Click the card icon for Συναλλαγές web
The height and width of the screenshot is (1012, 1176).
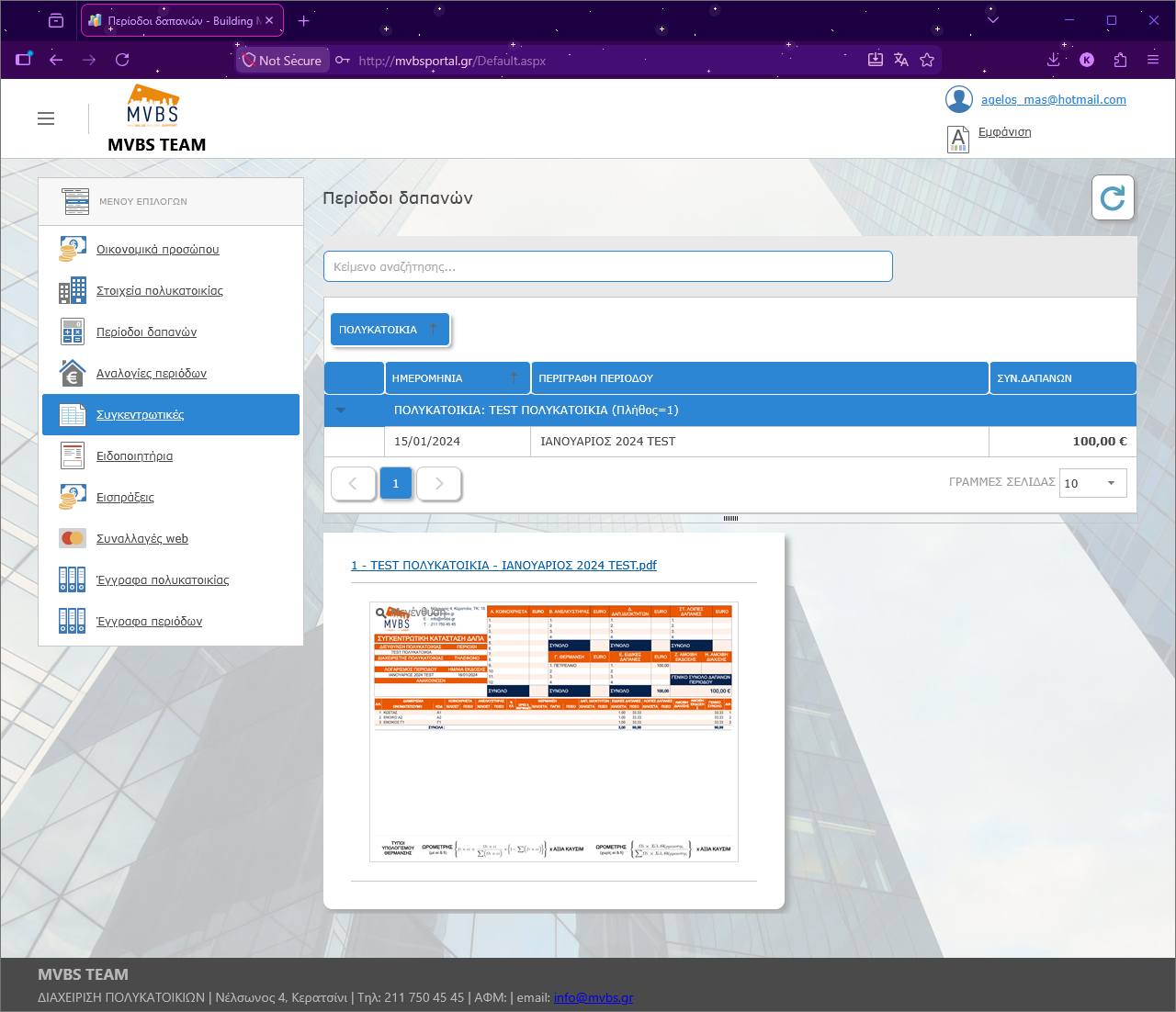[73, 538]
